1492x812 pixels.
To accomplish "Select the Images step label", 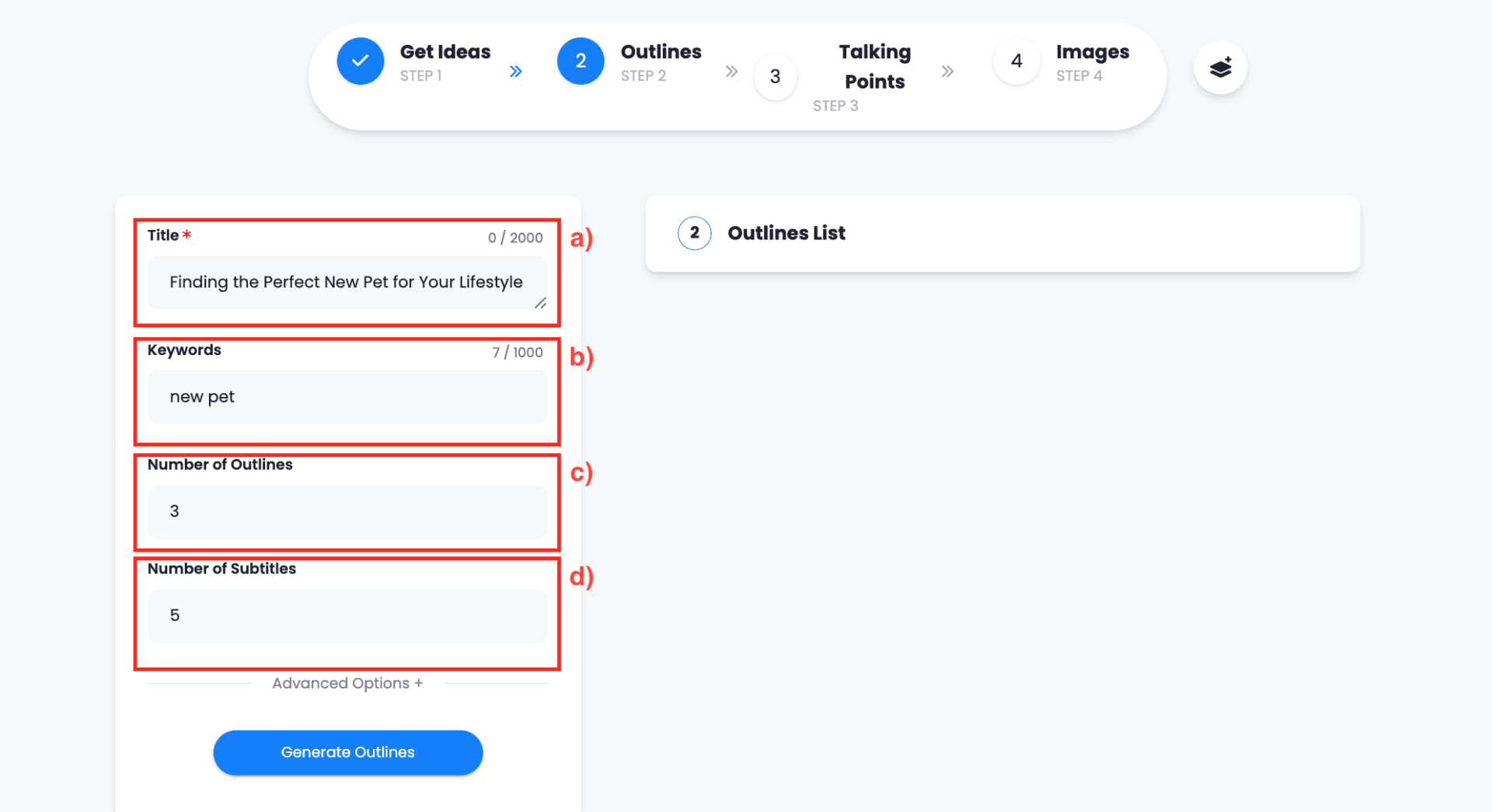I will point(1092,52).
